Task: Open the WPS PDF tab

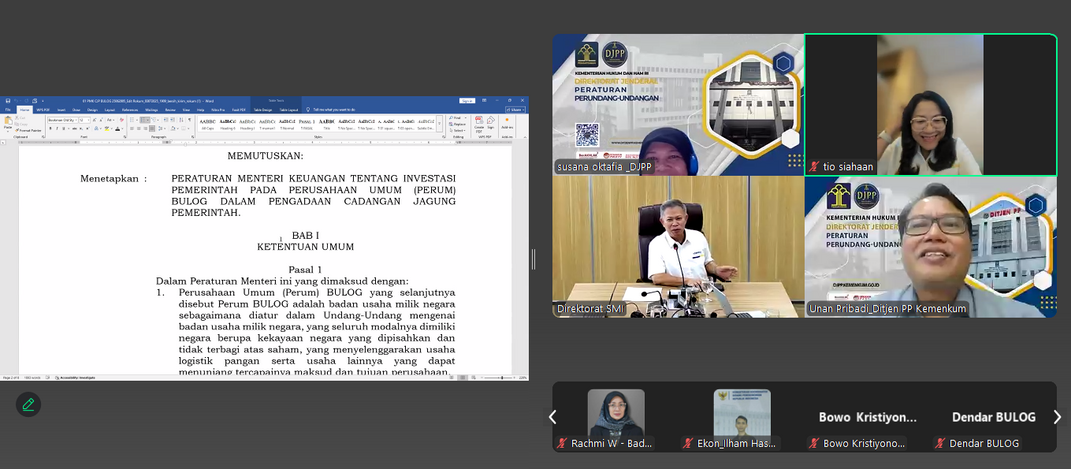Action: (x=43, y=110)
